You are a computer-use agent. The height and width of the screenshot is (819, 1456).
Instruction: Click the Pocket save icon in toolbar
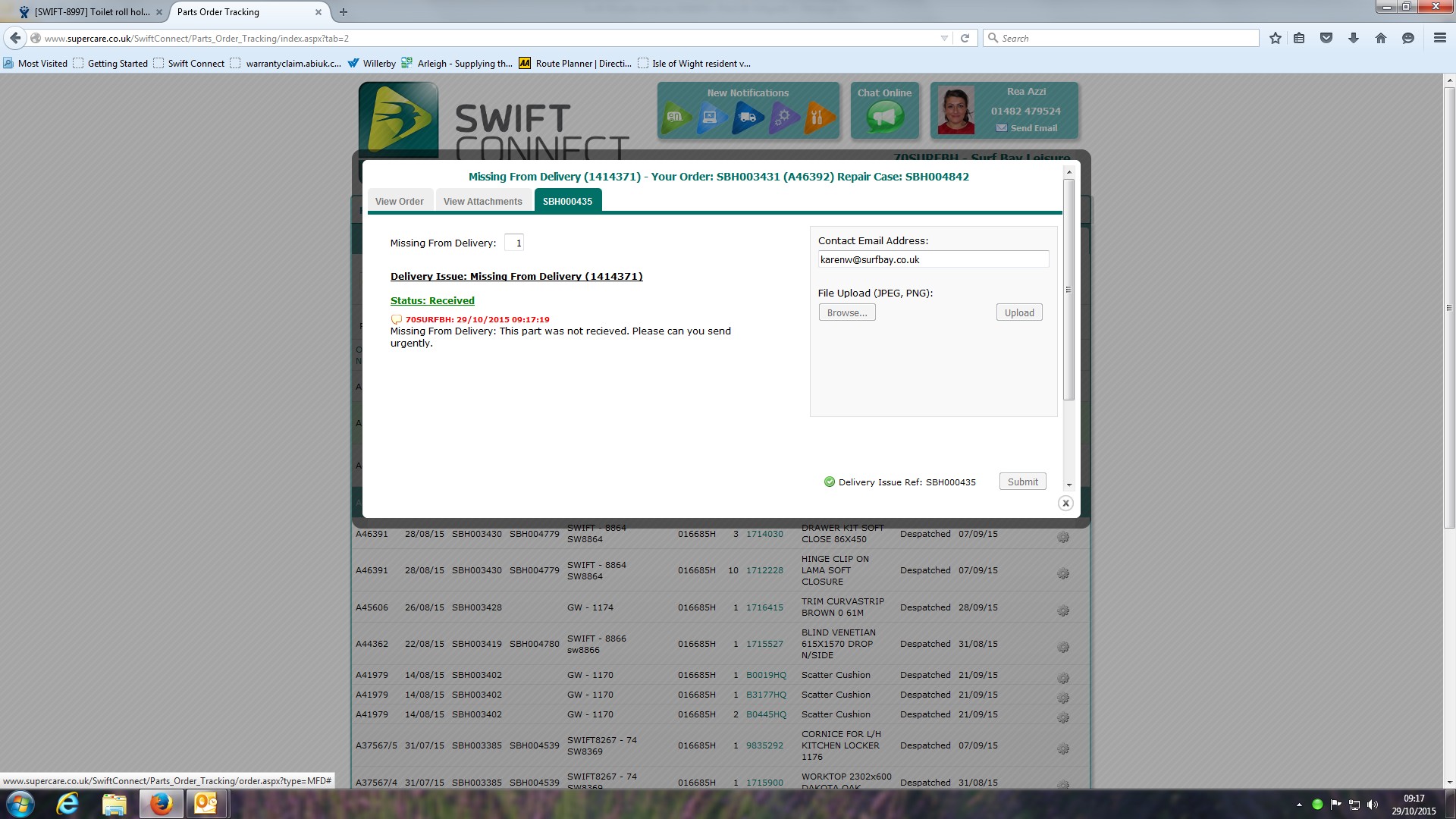(1326, 38)
